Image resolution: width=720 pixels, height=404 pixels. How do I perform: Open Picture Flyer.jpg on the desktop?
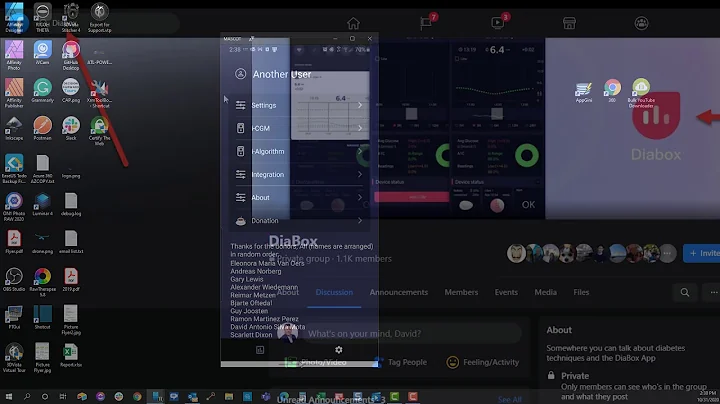point(42,358)
